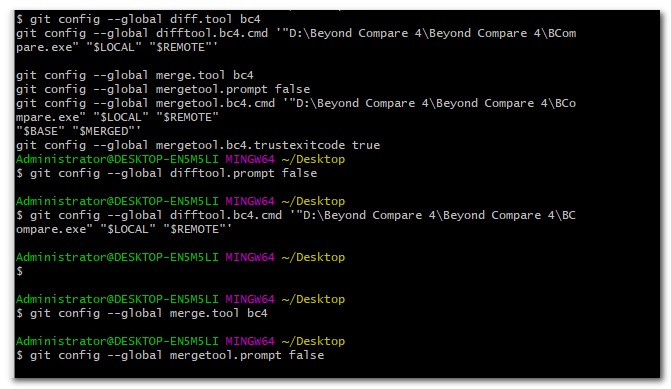Click the 'merge.tool bc4' pasted line
The image size is (671, 389).
click(135, 75)
